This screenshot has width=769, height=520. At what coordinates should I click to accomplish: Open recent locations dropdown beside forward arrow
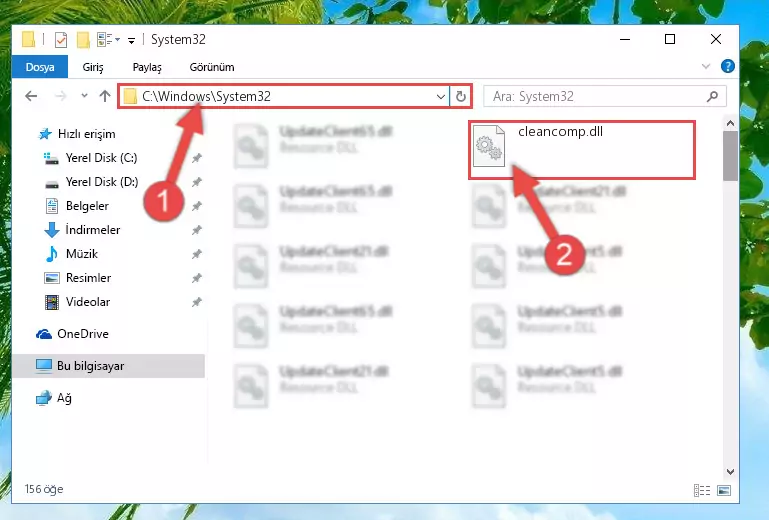tap(84, 96)
